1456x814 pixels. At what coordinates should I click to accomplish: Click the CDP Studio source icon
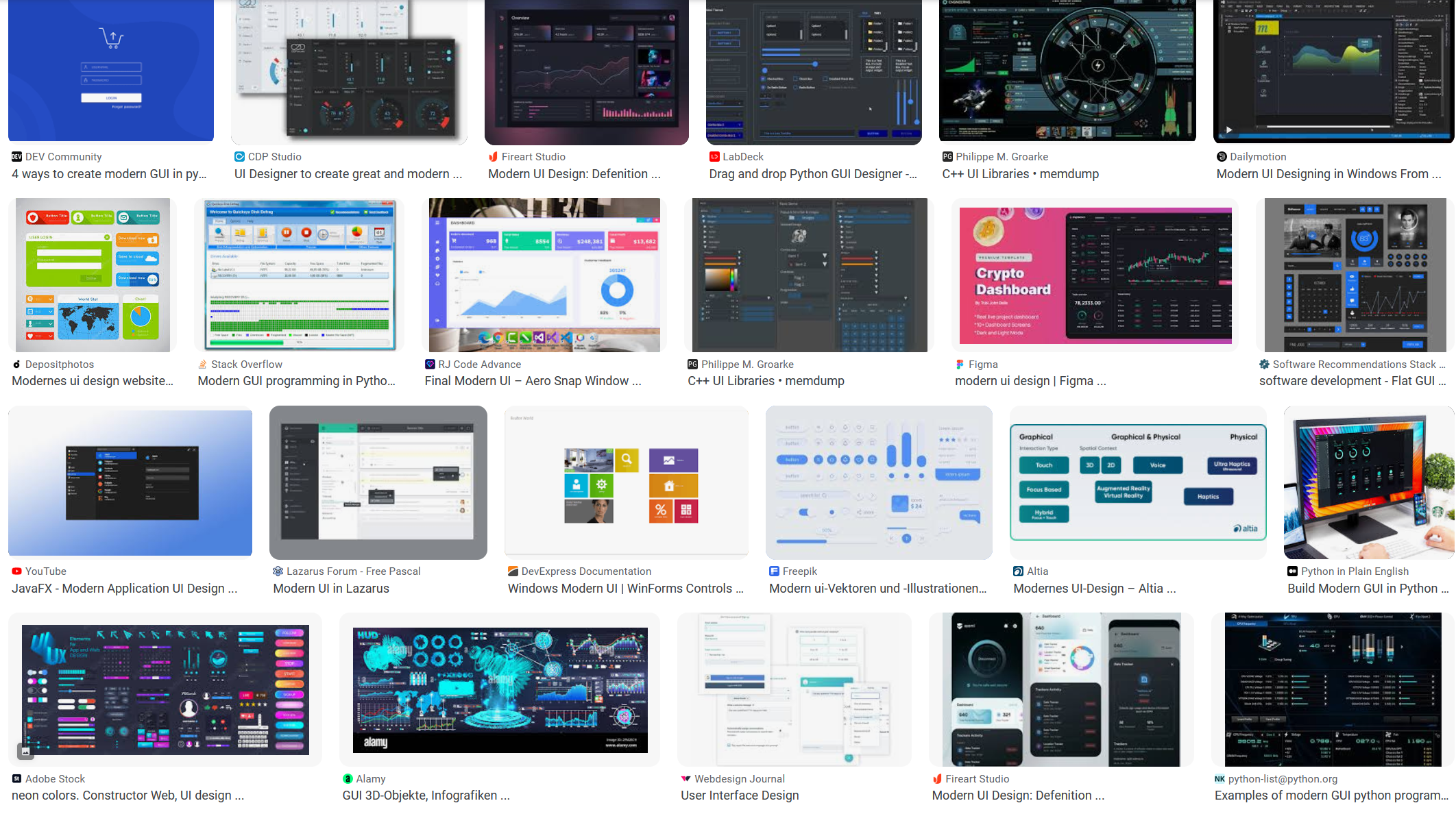coord(239,157)
